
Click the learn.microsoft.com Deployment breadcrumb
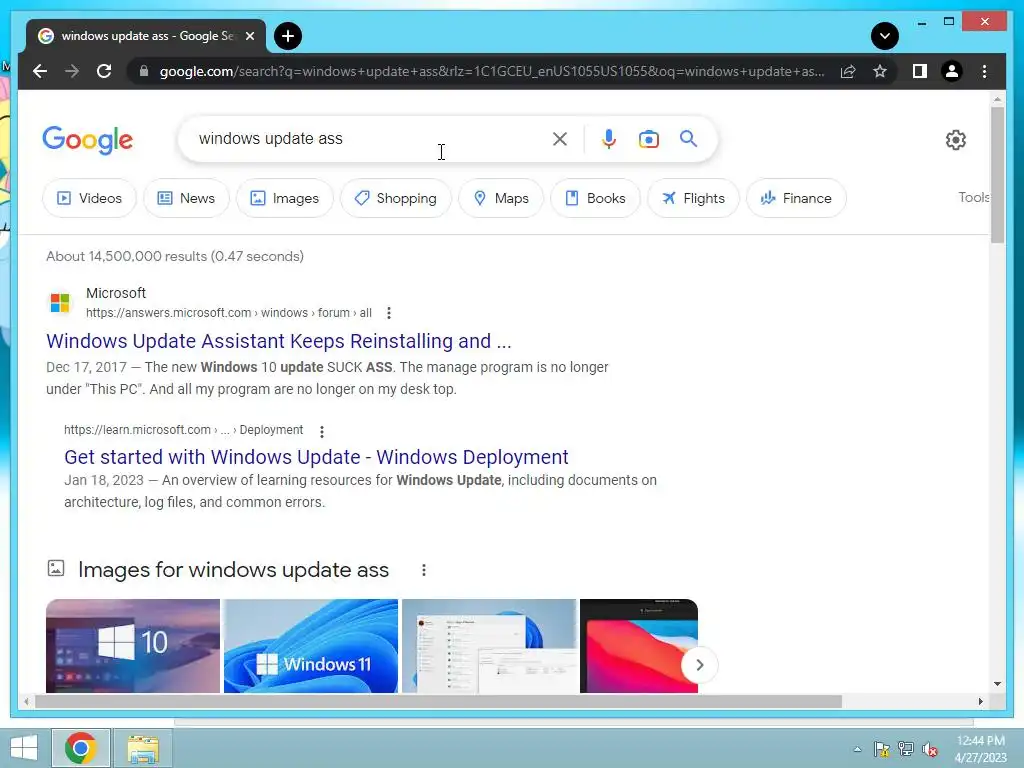(x=184, y=430)
